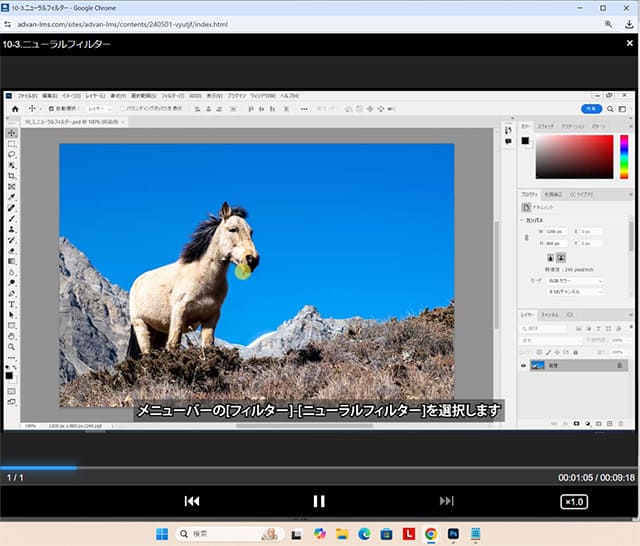Open Photoshop from Windows taskbar
Screen dimensions: 640x546
(453, 534)
